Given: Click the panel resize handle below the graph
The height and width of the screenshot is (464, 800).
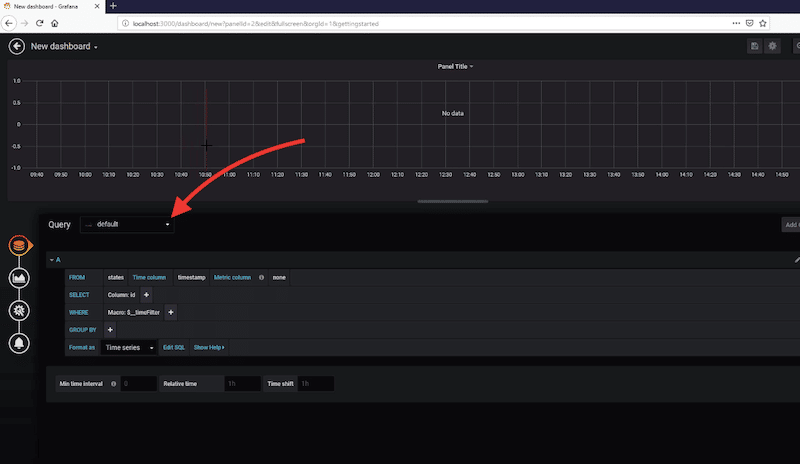Looking at the screenshot, I should click(x=453, y=202).
